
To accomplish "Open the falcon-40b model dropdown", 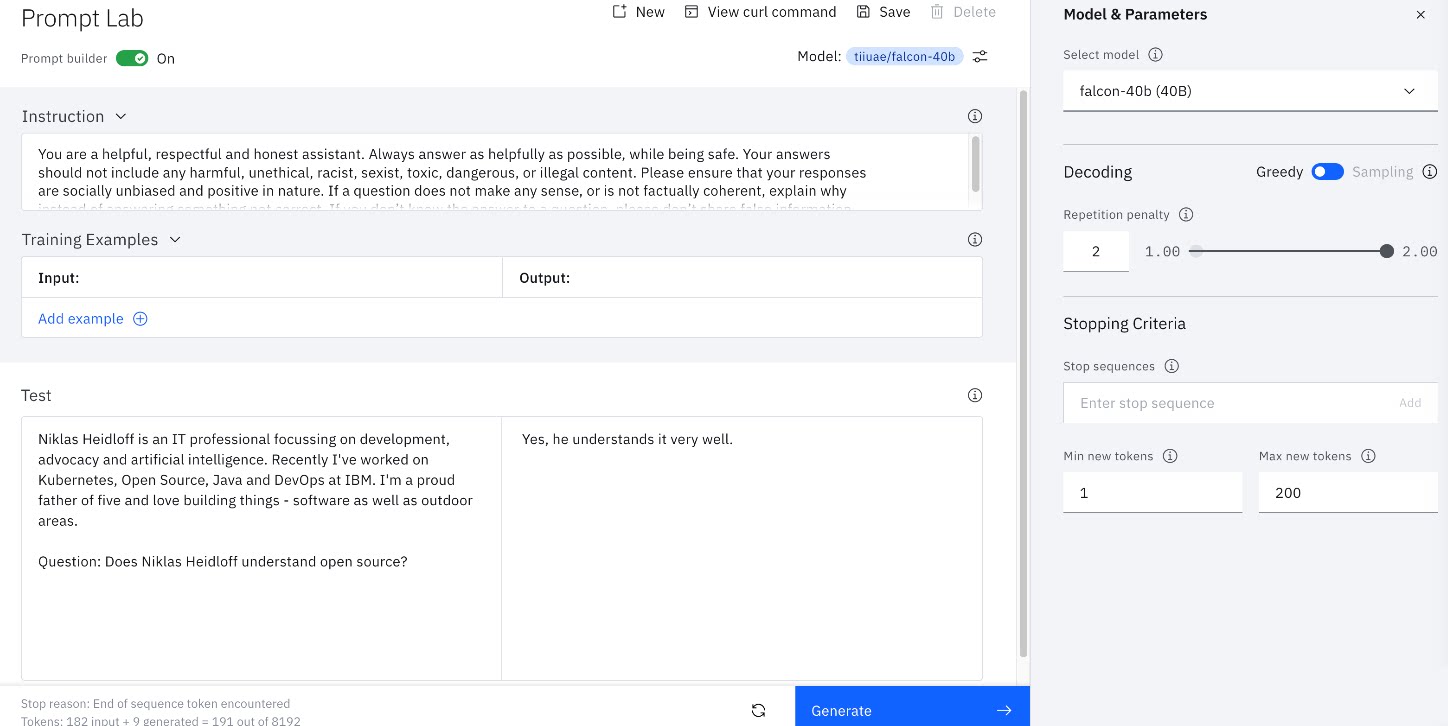I will click(x=1250, y=91).
